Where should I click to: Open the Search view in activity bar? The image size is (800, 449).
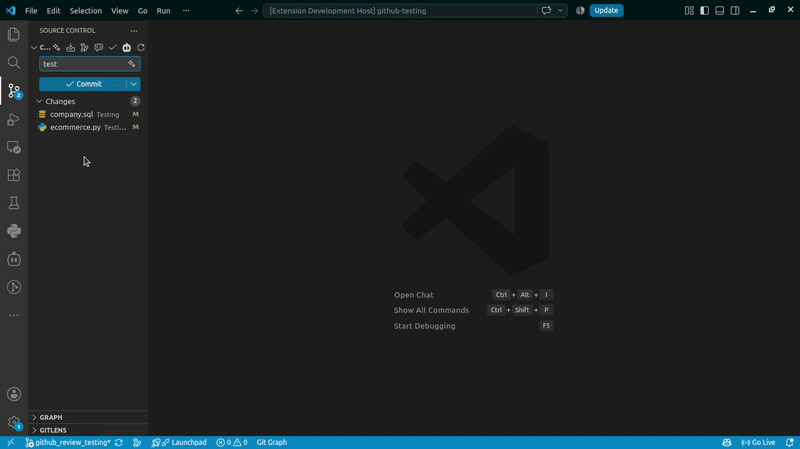click(14, 63)
